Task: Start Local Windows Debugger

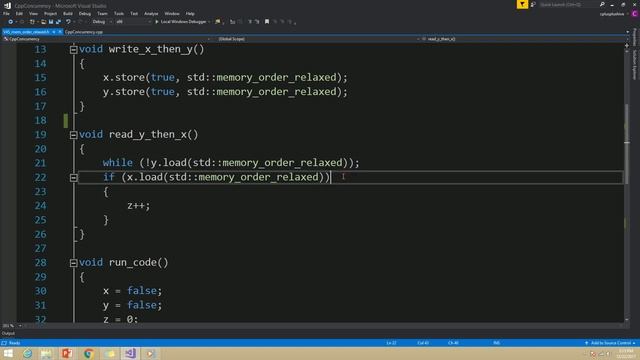Action: 180,22
